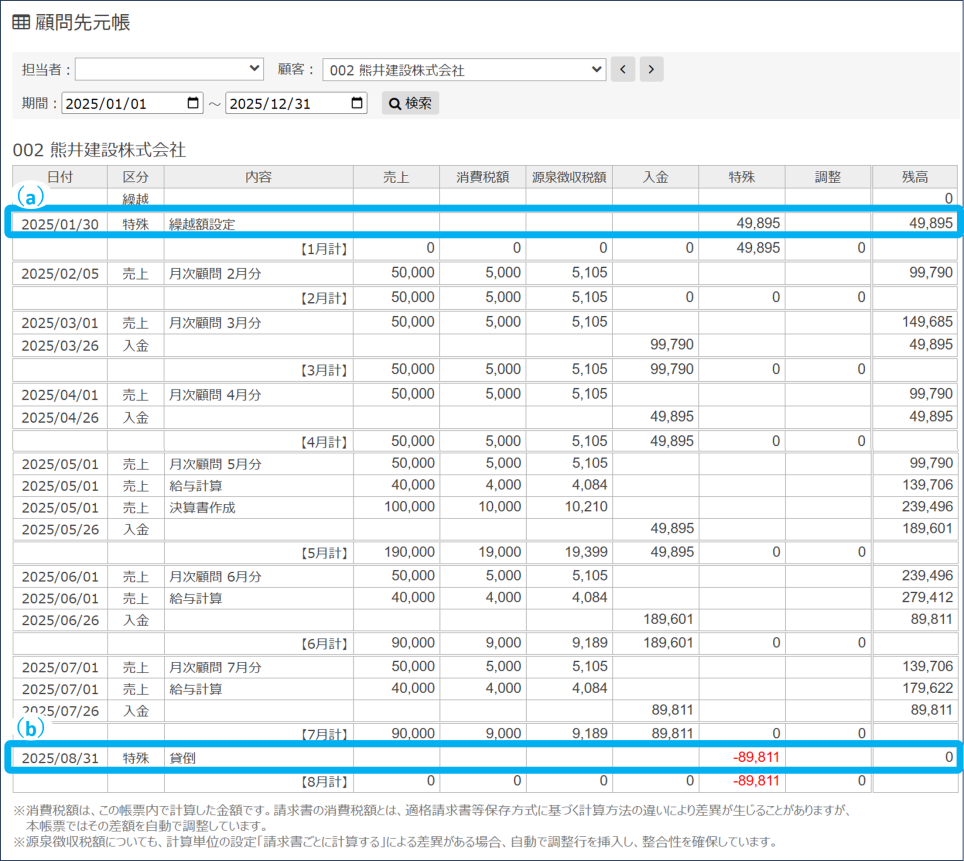The image size is (964, 861).
Task: Open calendar picker for start date
Action: click(x=193, y=103)
